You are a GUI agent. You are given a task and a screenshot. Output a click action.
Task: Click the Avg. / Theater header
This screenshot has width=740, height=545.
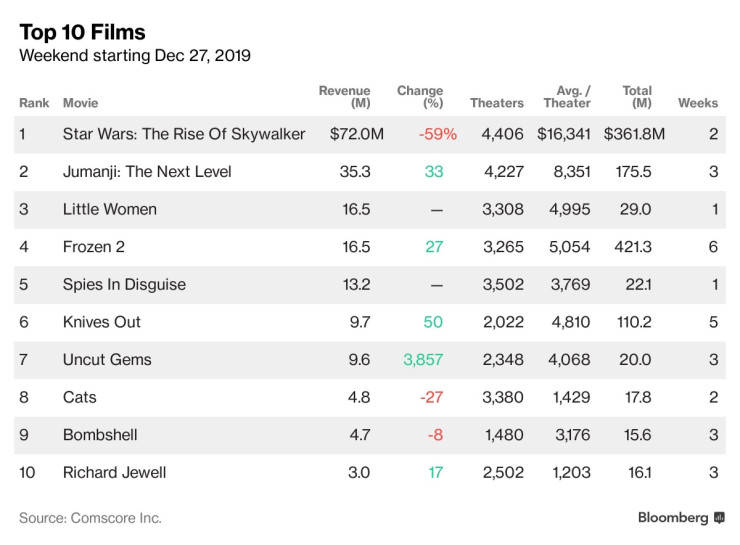click(567, 97)
